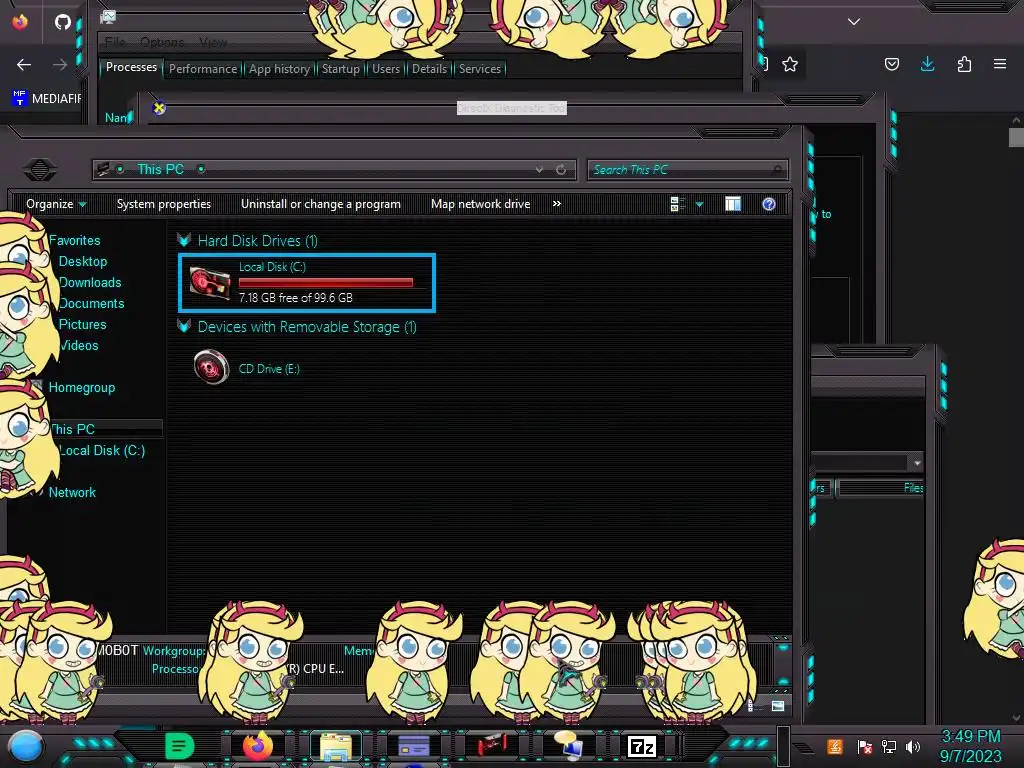This screenshot has width=1024, height=768.
Task: Open Organize dropdown menu
Action: [x=56, y=204]
